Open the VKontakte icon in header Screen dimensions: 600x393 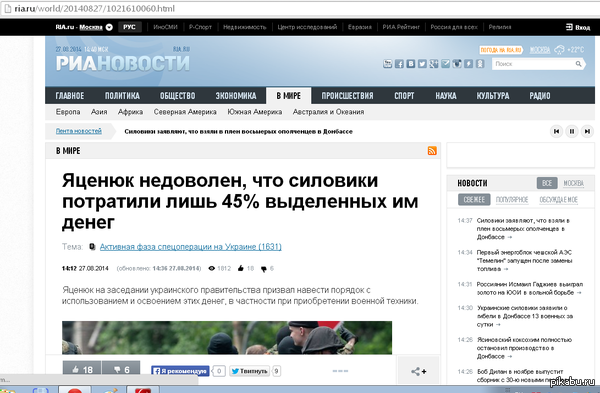pos(411,64)
